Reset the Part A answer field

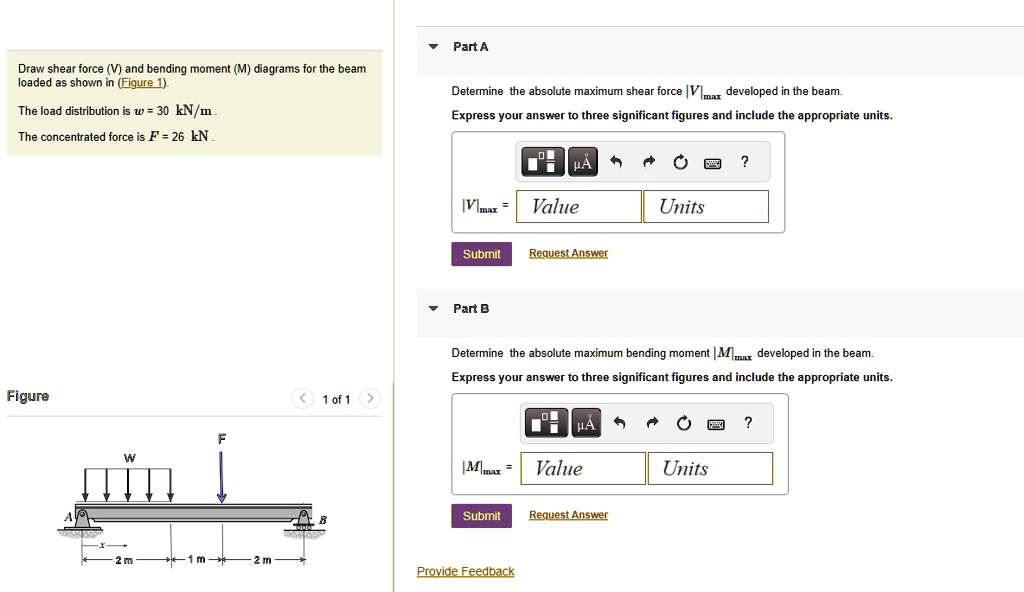point(679,161)
